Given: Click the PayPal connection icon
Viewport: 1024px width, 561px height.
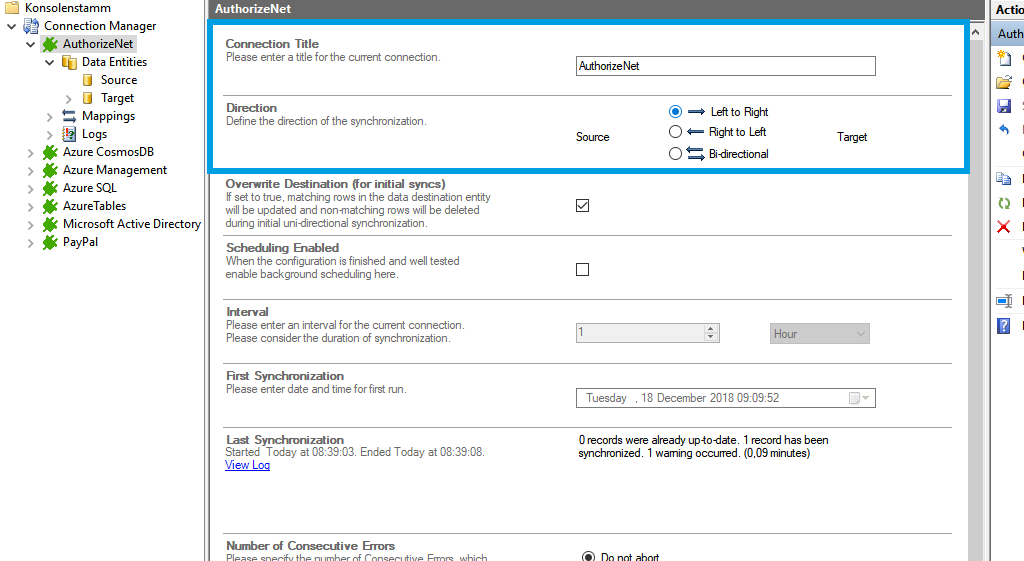Looking at the screenshot, I should tap(50, 242).
